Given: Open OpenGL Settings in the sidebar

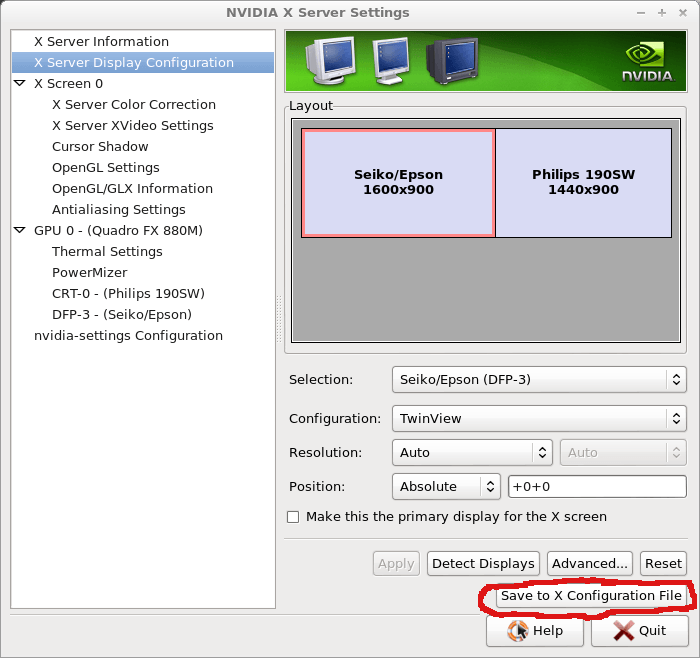Looking at the screenshot, I should coord(105,168).
